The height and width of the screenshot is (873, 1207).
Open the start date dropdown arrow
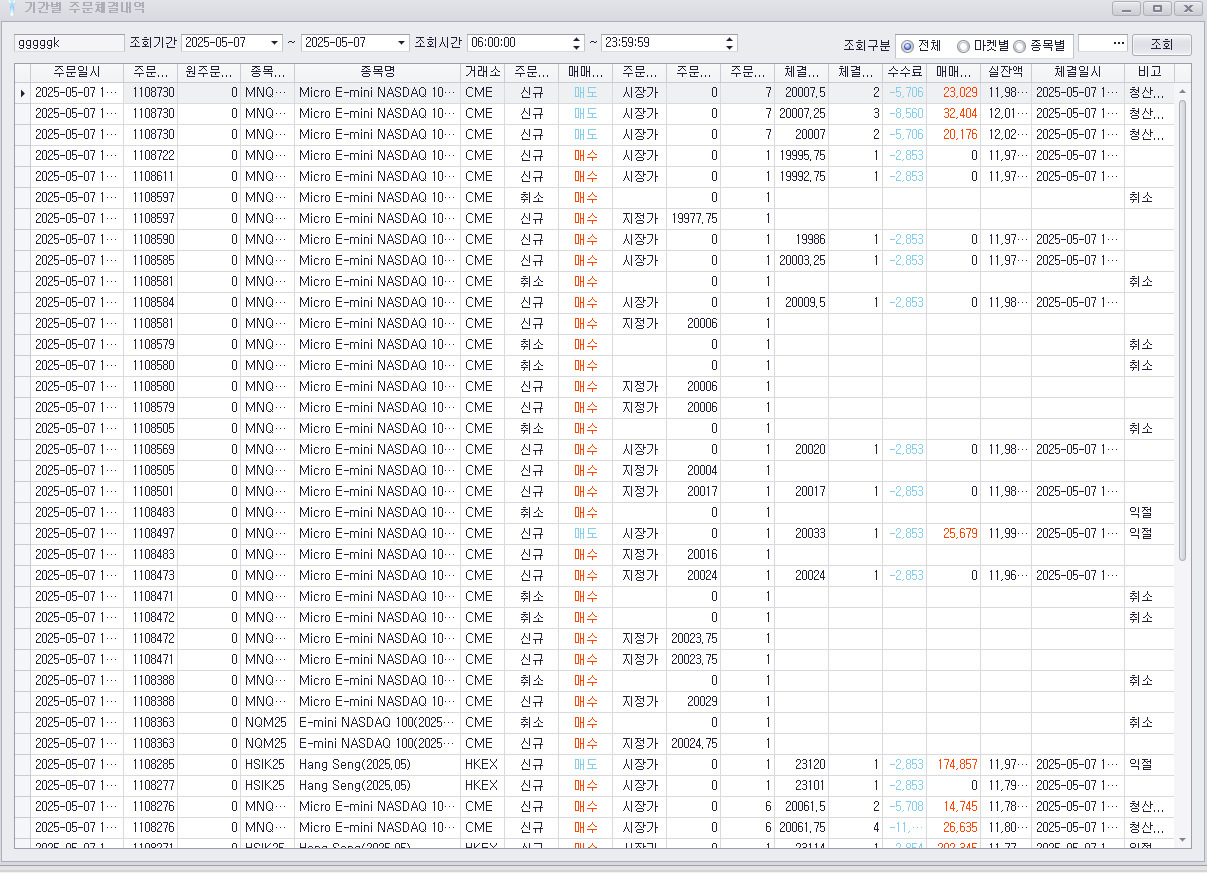click(275, 43)
